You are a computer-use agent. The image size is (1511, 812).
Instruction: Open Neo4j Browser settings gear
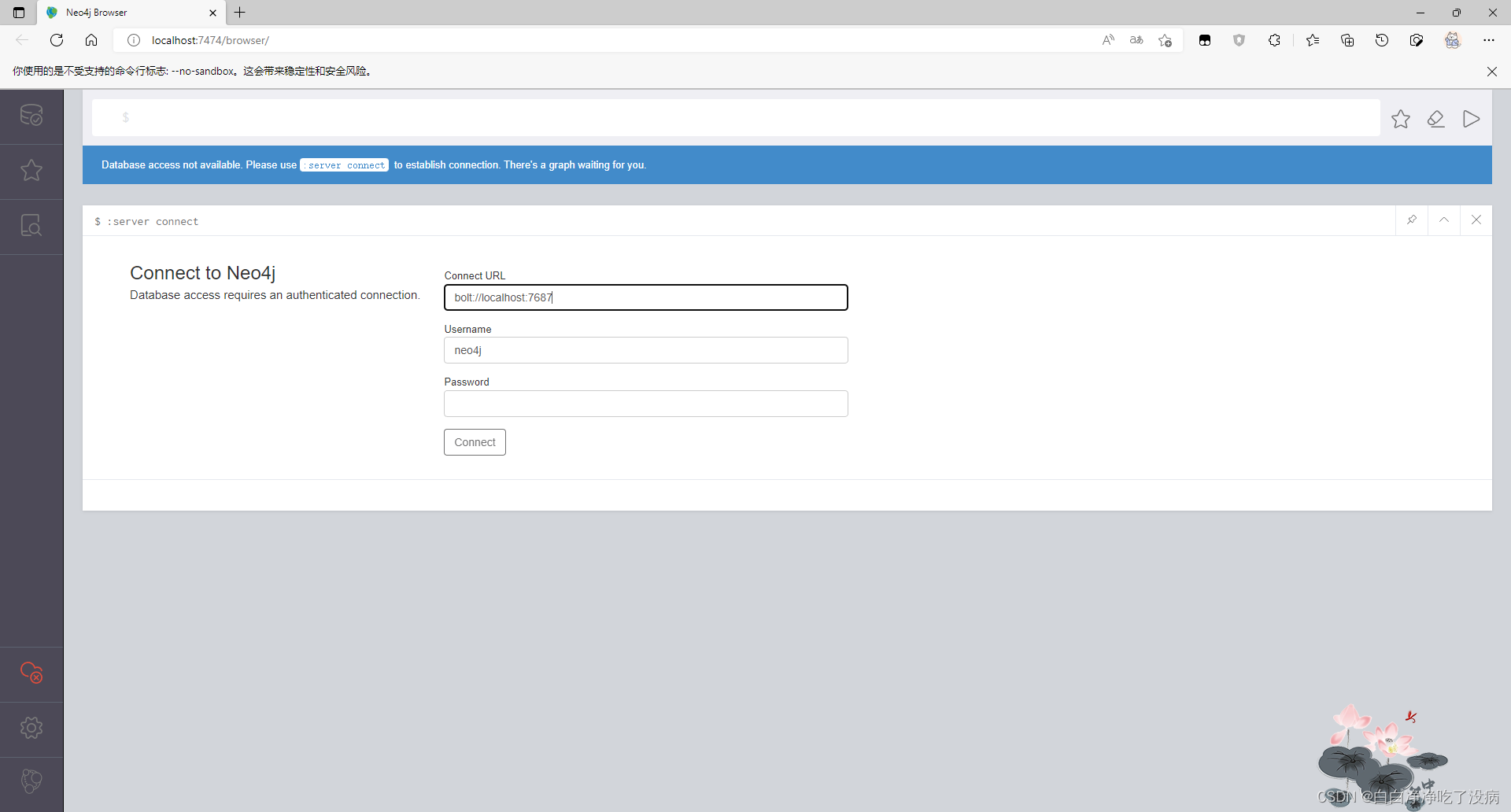click(31, 728)
